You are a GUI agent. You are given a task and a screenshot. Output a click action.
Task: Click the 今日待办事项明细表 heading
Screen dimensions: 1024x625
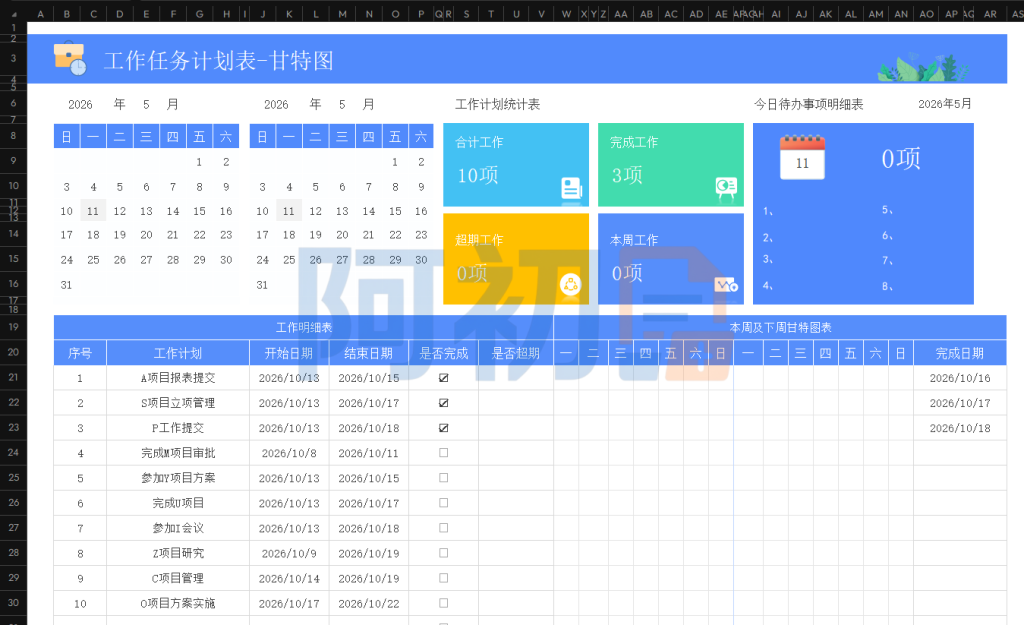click(808, 104)
